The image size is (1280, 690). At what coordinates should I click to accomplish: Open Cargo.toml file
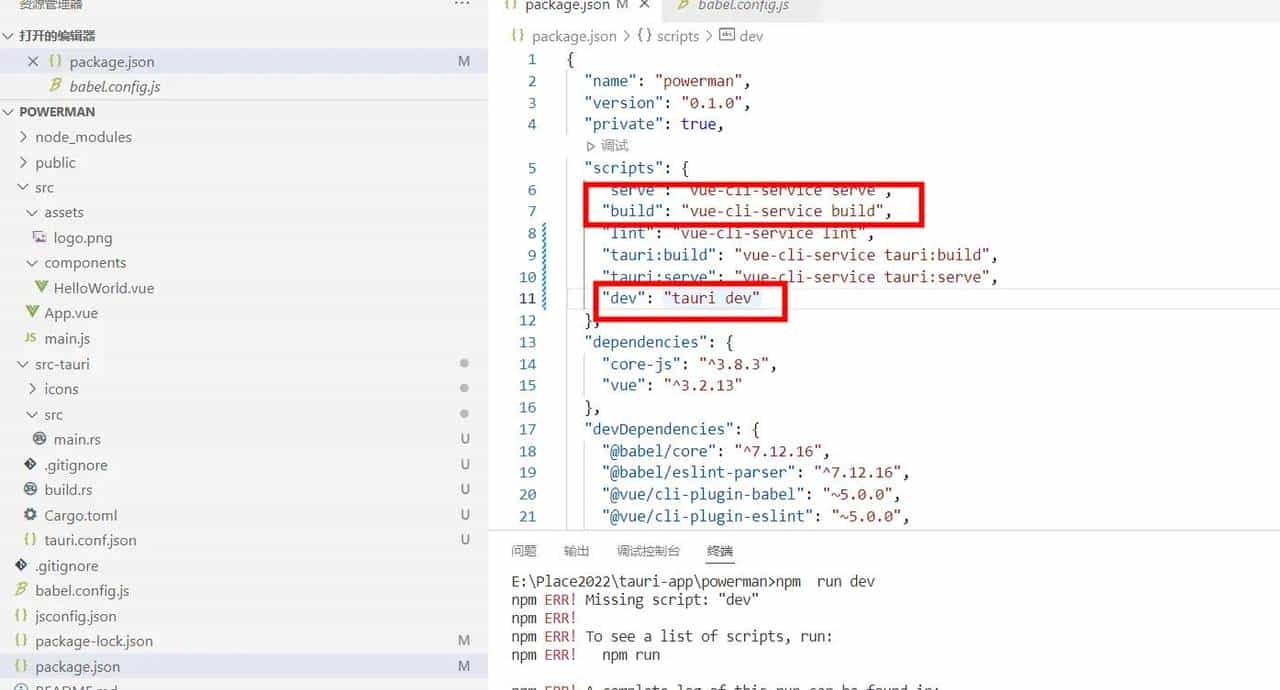click(x=81, y=515)
